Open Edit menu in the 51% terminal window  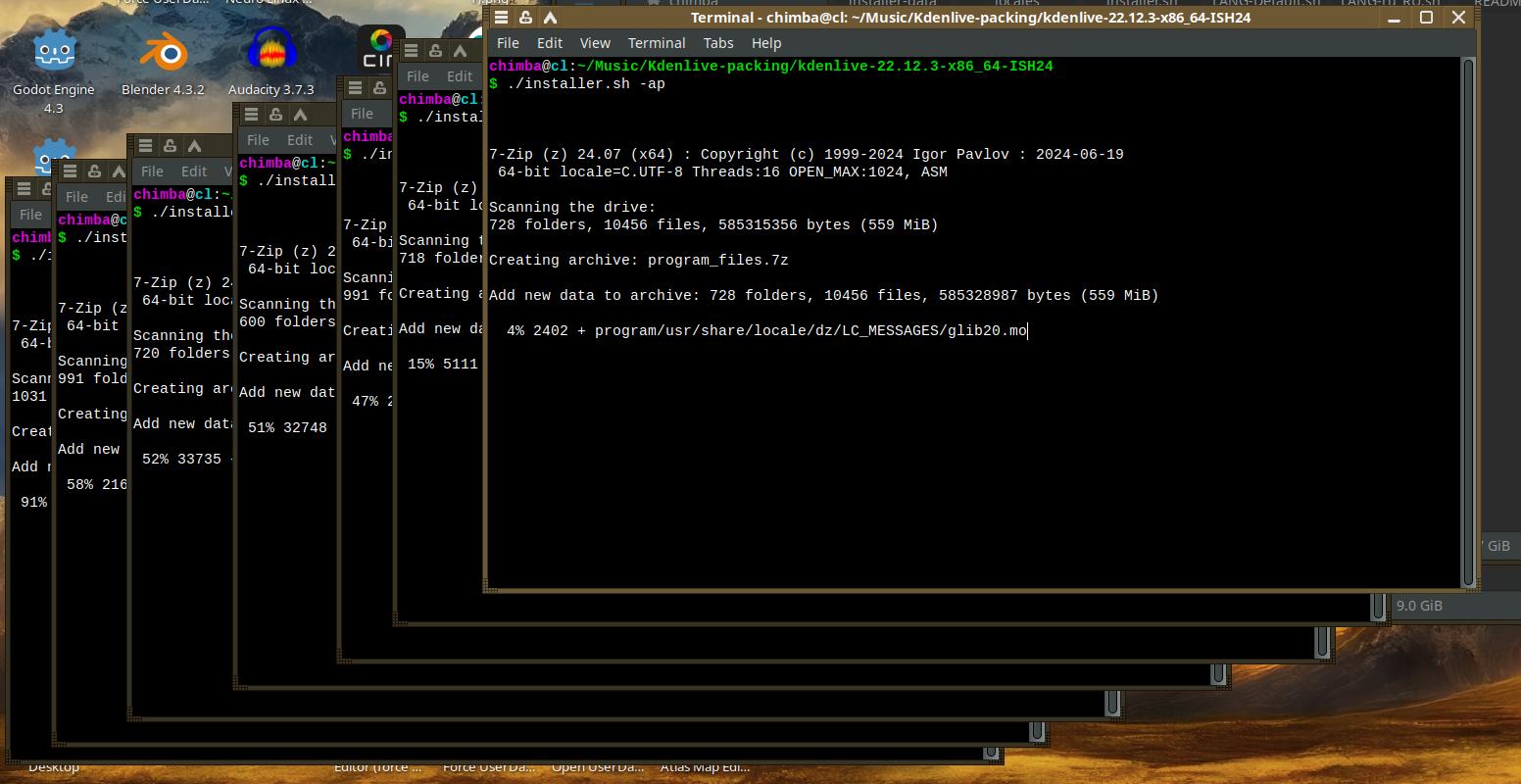click(300, 140)
